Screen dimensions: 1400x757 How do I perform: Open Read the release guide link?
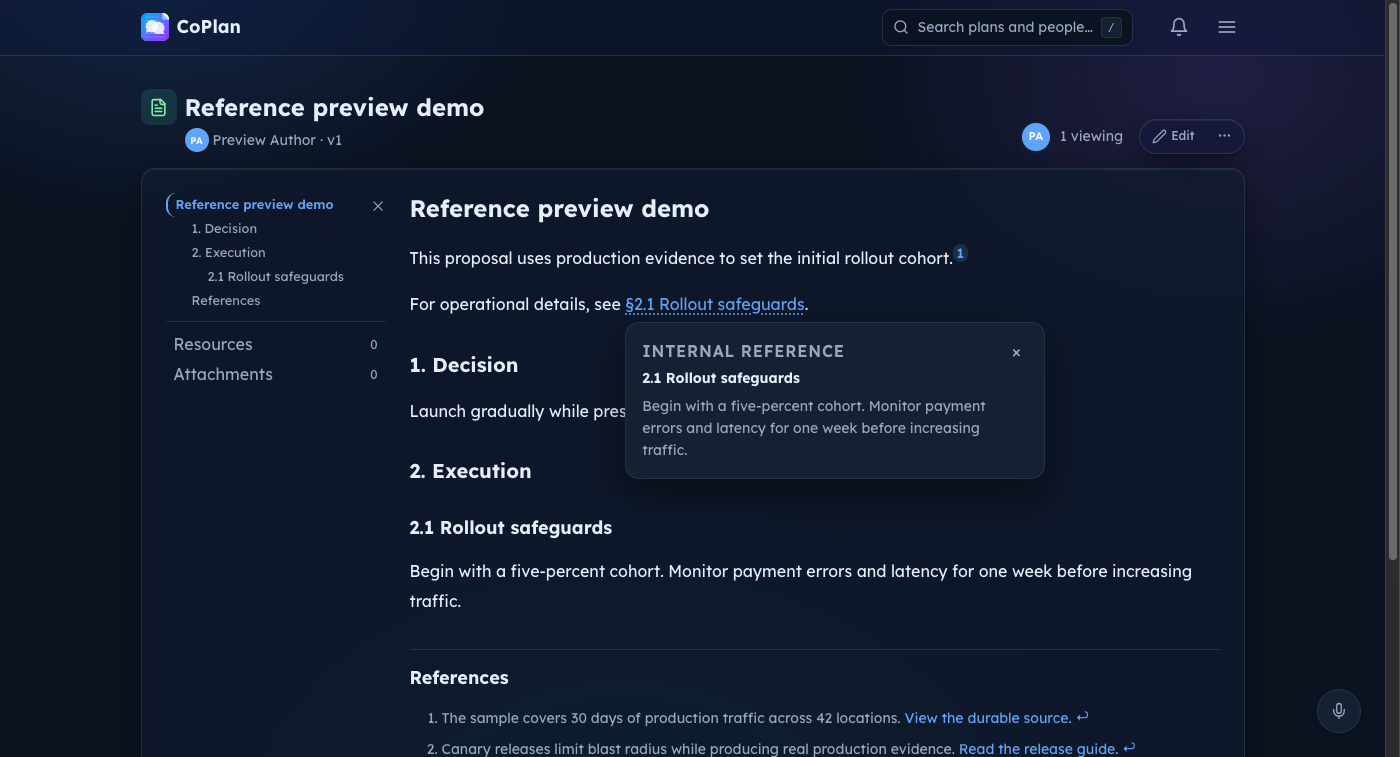pyautogui.click(x=1038, y=749)
